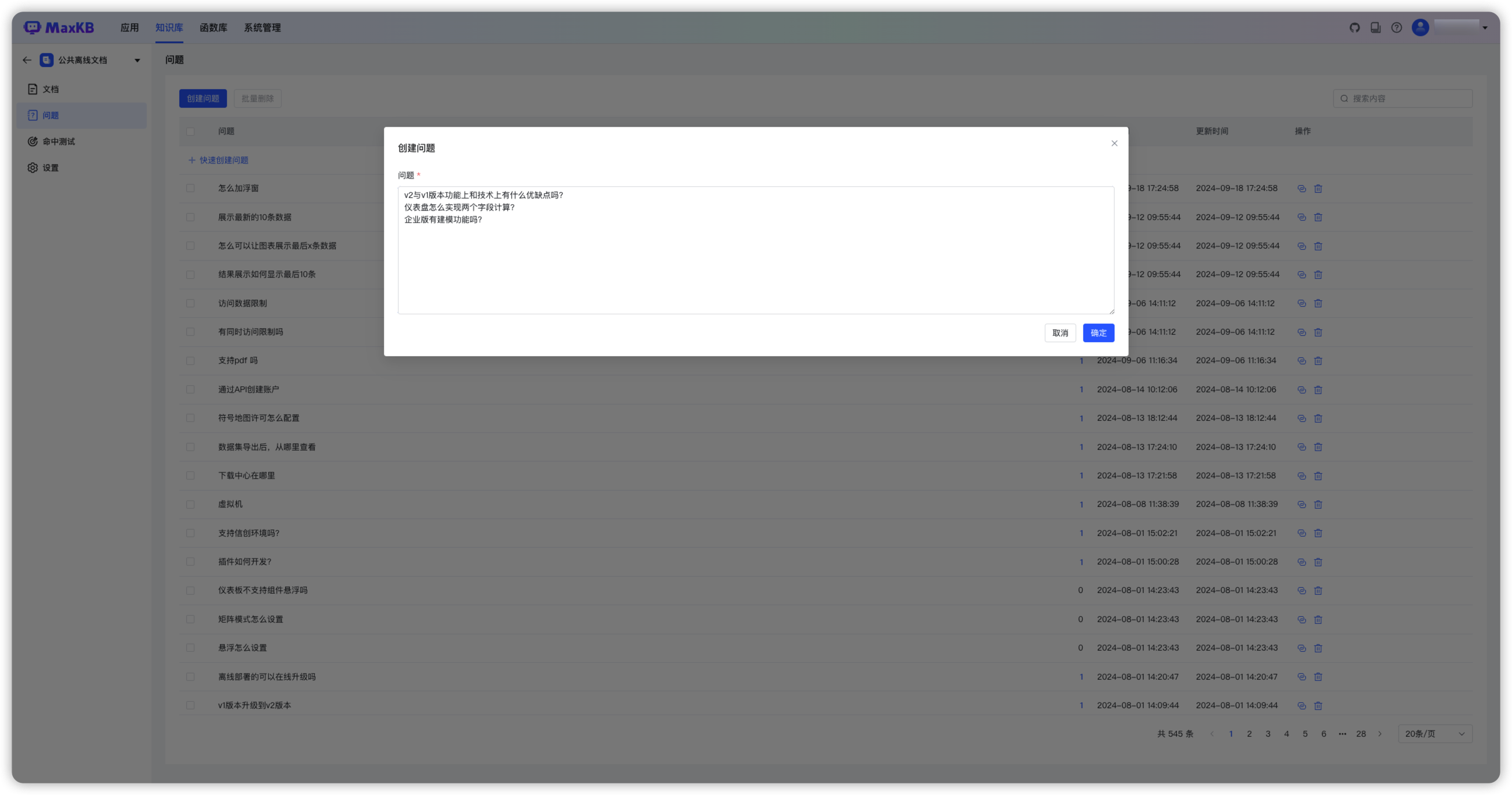Open the user account dropdown arrow

1485,27
